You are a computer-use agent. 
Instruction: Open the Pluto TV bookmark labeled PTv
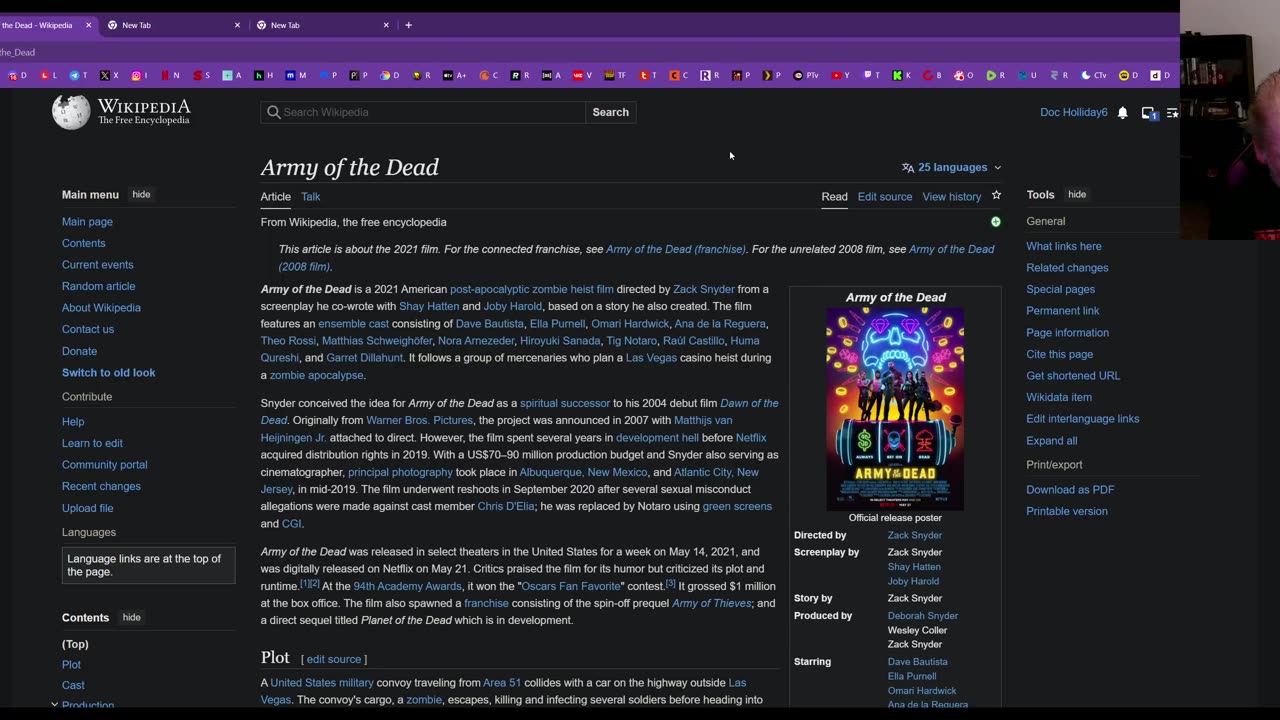(805, 75)
